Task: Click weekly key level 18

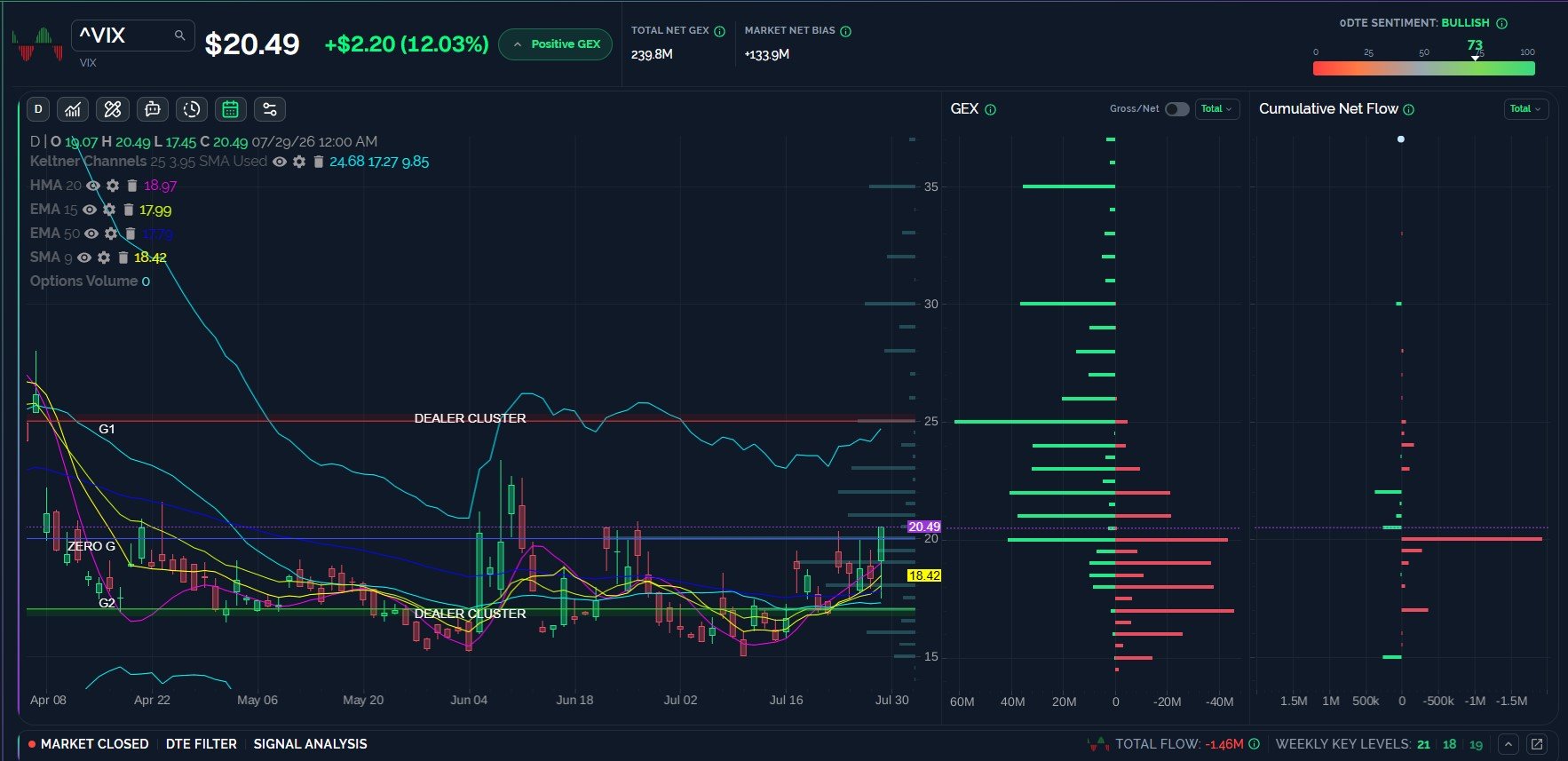Action: click(1450, 744)
